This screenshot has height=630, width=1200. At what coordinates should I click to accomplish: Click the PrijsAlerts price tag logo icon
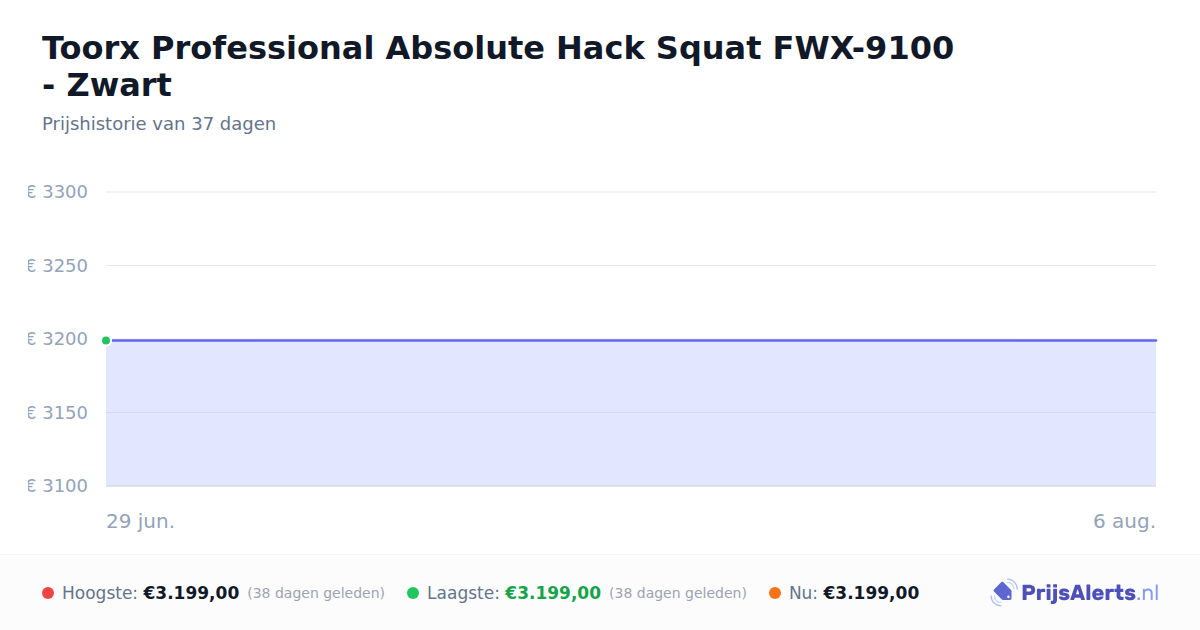pyautogui.click(x=1004, y=593)
